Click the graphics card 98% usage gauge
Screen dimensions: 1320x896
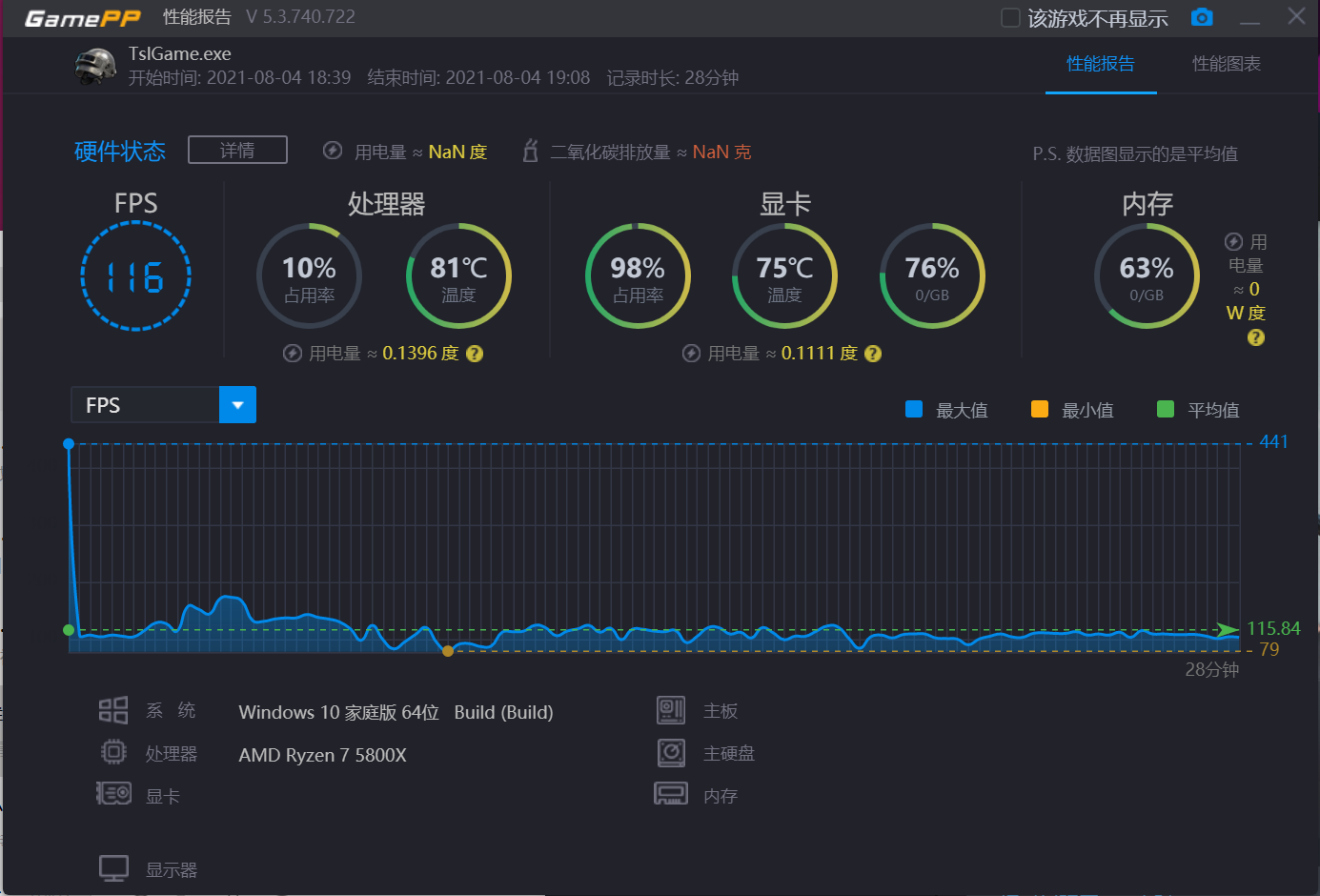tap(638, 276)
